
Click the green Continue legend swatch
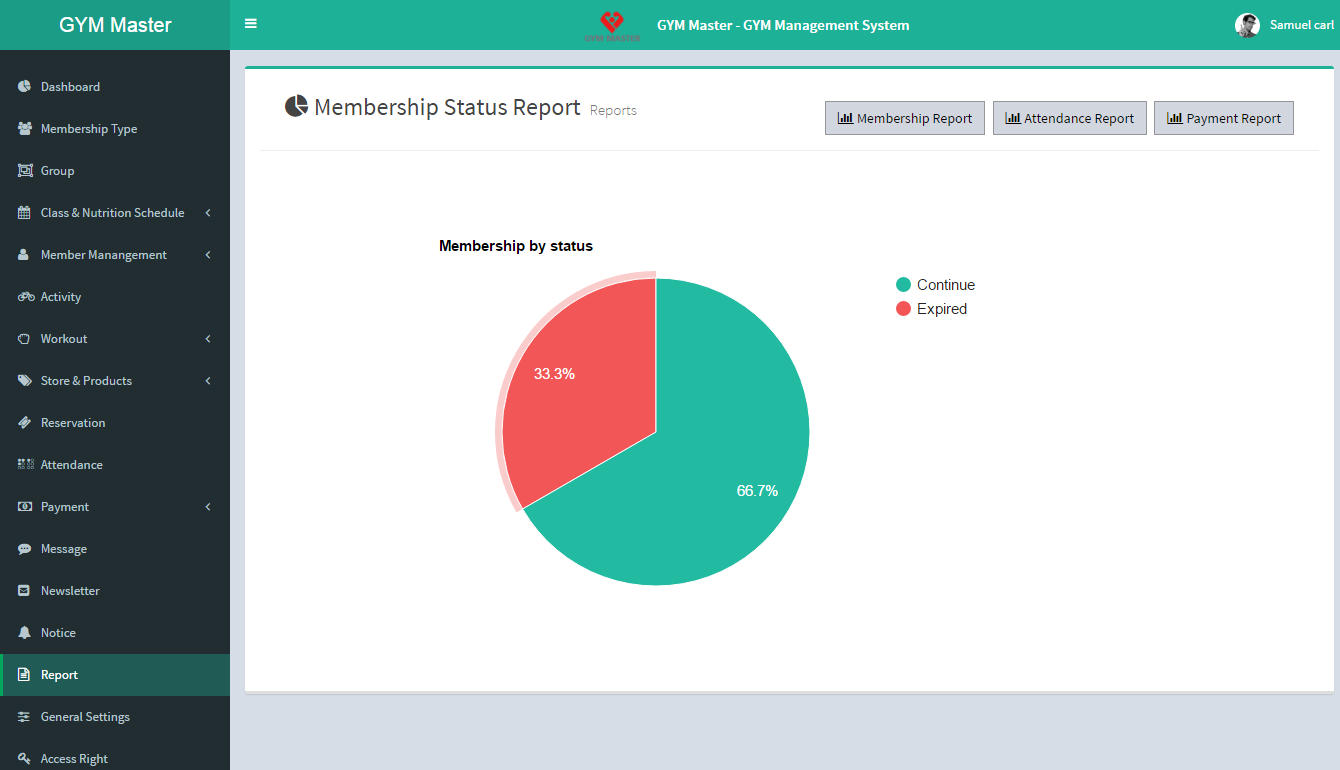(904, 285)
